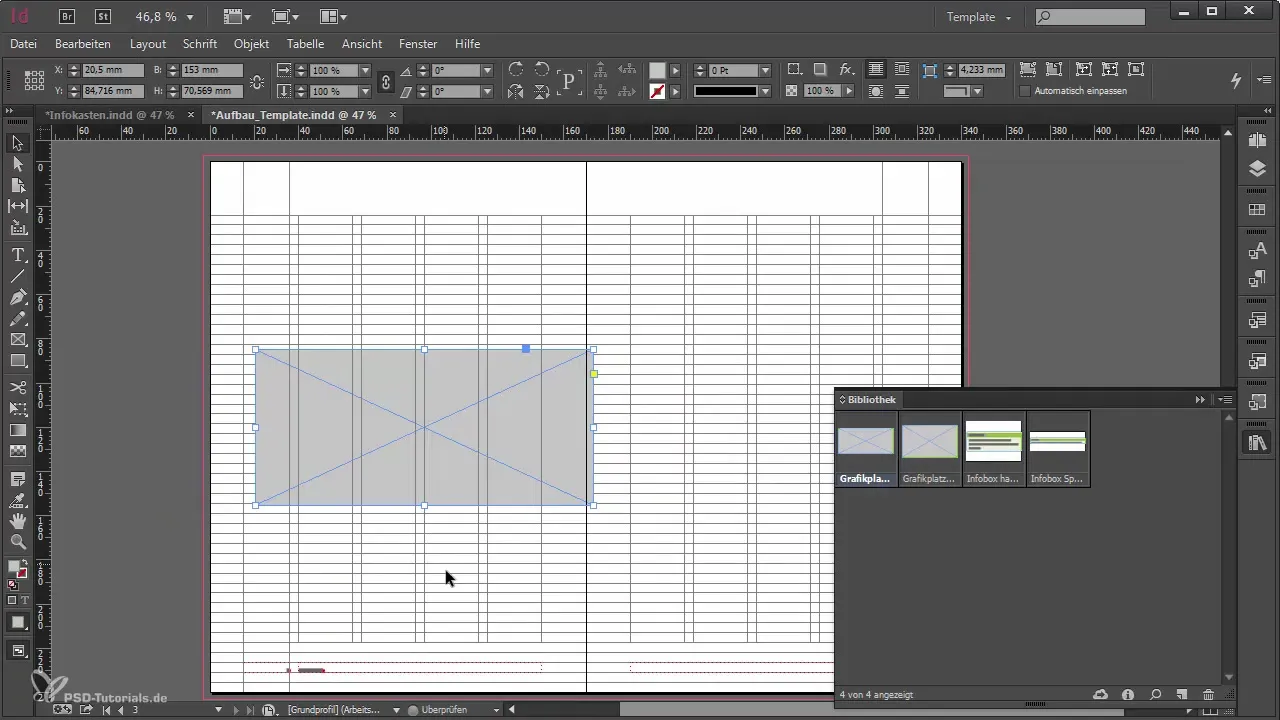This screenshot has height=720, width=1280.
Task: Select the Pen tool
Action: click(17, 298)
